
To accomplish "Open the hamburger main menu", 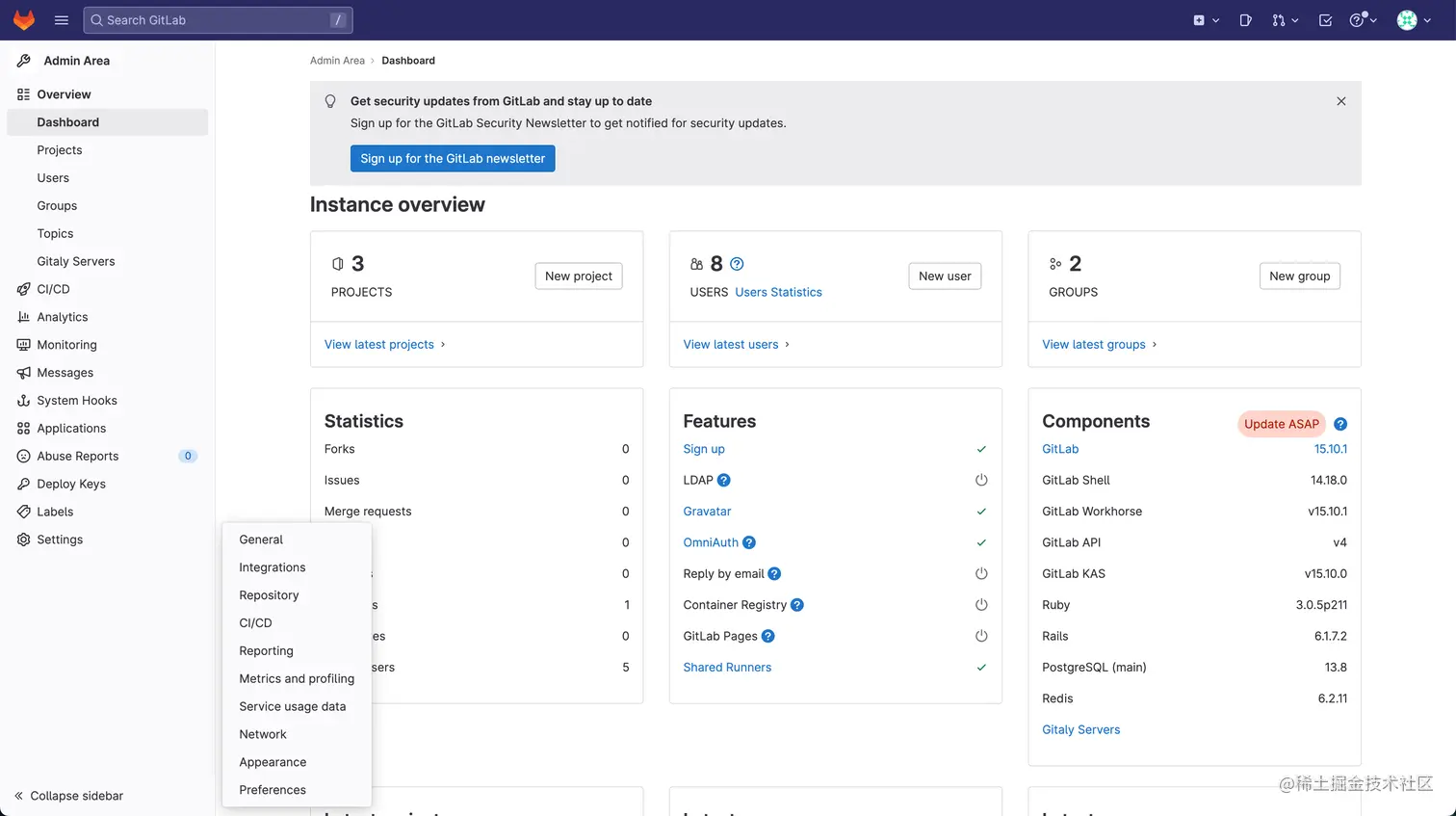I will click(x=62, y=20).
